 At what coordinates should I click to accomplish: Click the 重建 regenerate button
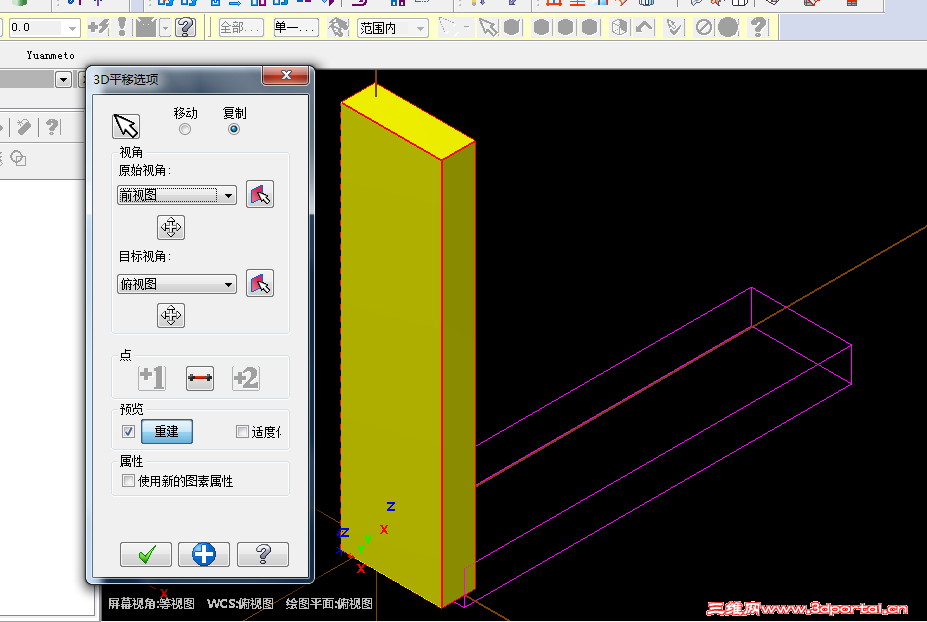coord(166,431)
